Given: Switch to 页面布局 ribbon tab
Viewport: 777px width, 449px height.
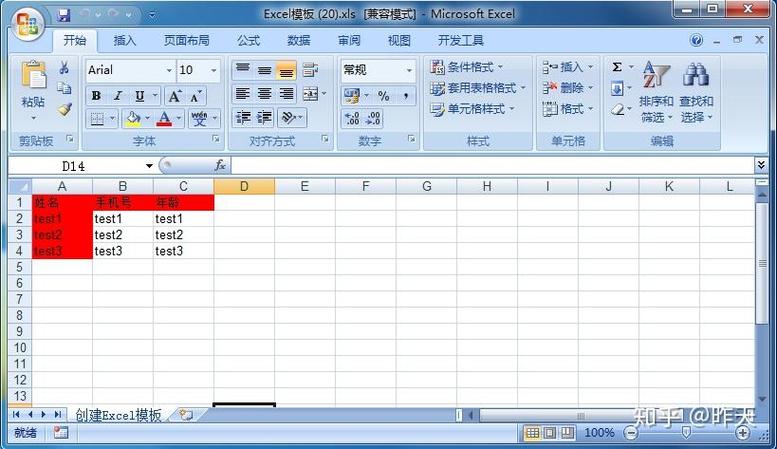Looking at the screenshot, I should pos(186,41).
